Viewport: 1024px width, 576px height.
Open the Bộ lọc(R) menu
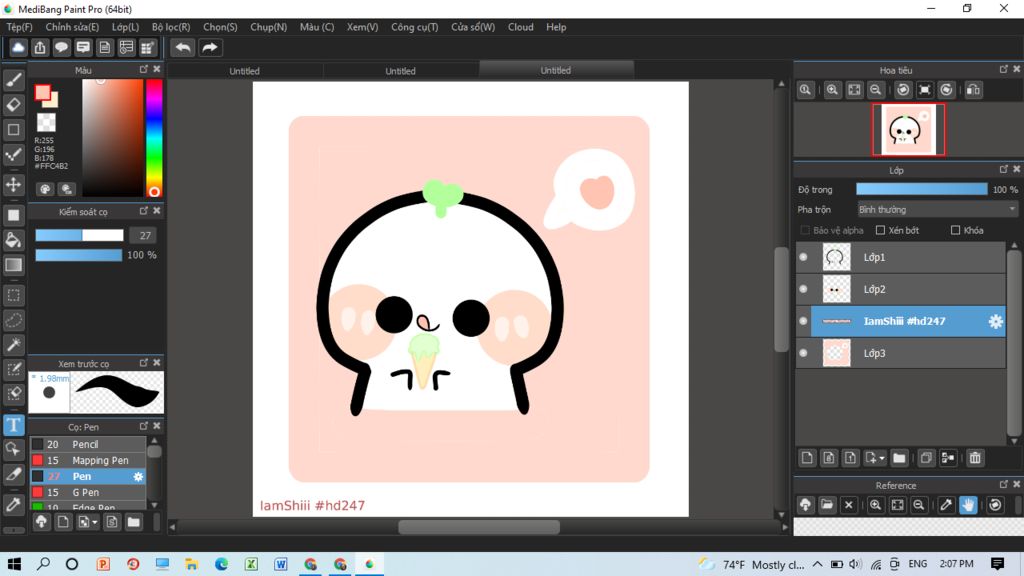[x=171, y=27]
